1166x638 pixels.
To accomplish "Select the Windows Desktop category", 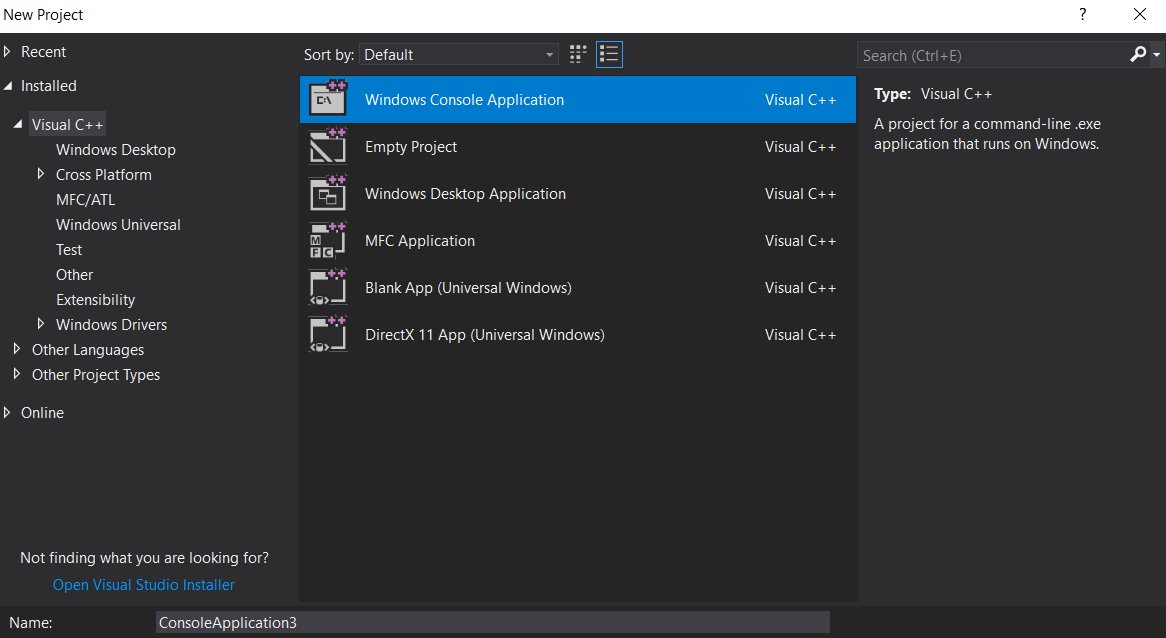I will [116, 150].
